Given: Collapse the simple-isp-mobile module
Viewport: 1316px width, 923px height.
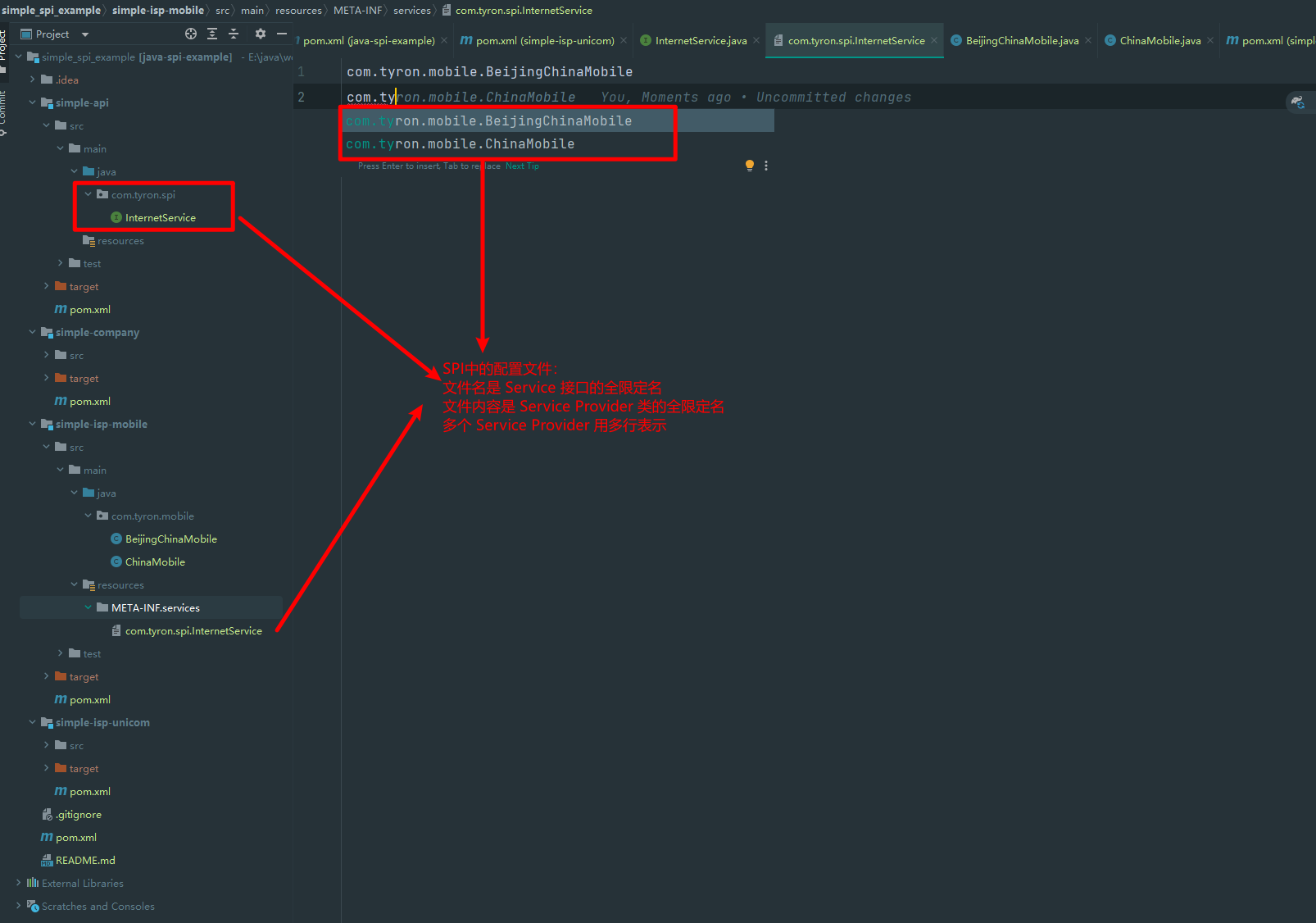Looking at the screenshot, I should tap(32, 424).
